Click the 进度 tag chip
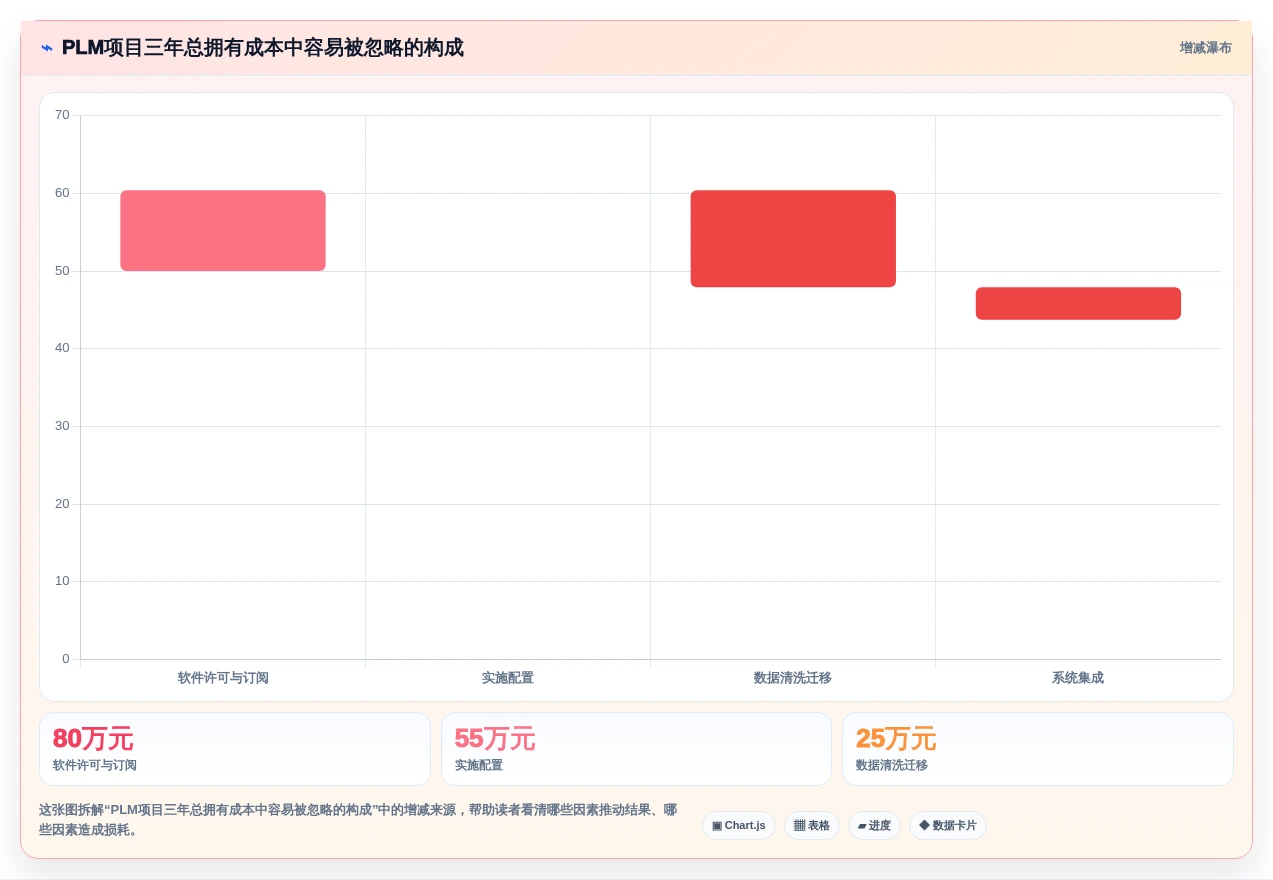 point(874,826)
